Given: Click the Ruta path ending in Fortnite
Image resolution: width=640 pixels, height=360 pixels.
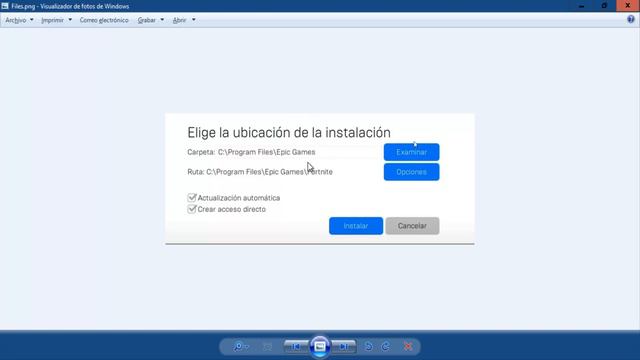Looking at the screenshot, I should [x=269, y=172].
